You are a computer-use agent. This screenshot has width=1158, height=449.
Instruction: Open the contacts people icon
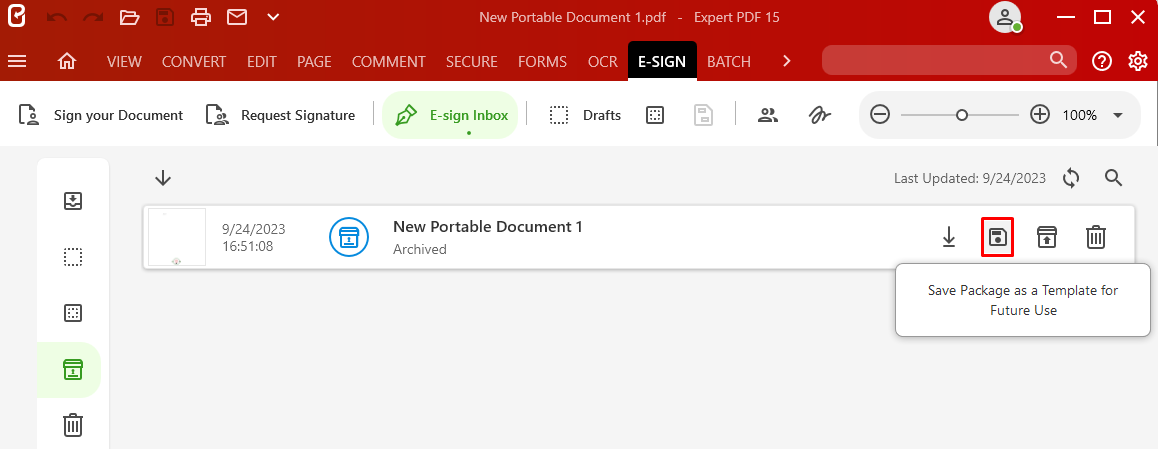769,115
